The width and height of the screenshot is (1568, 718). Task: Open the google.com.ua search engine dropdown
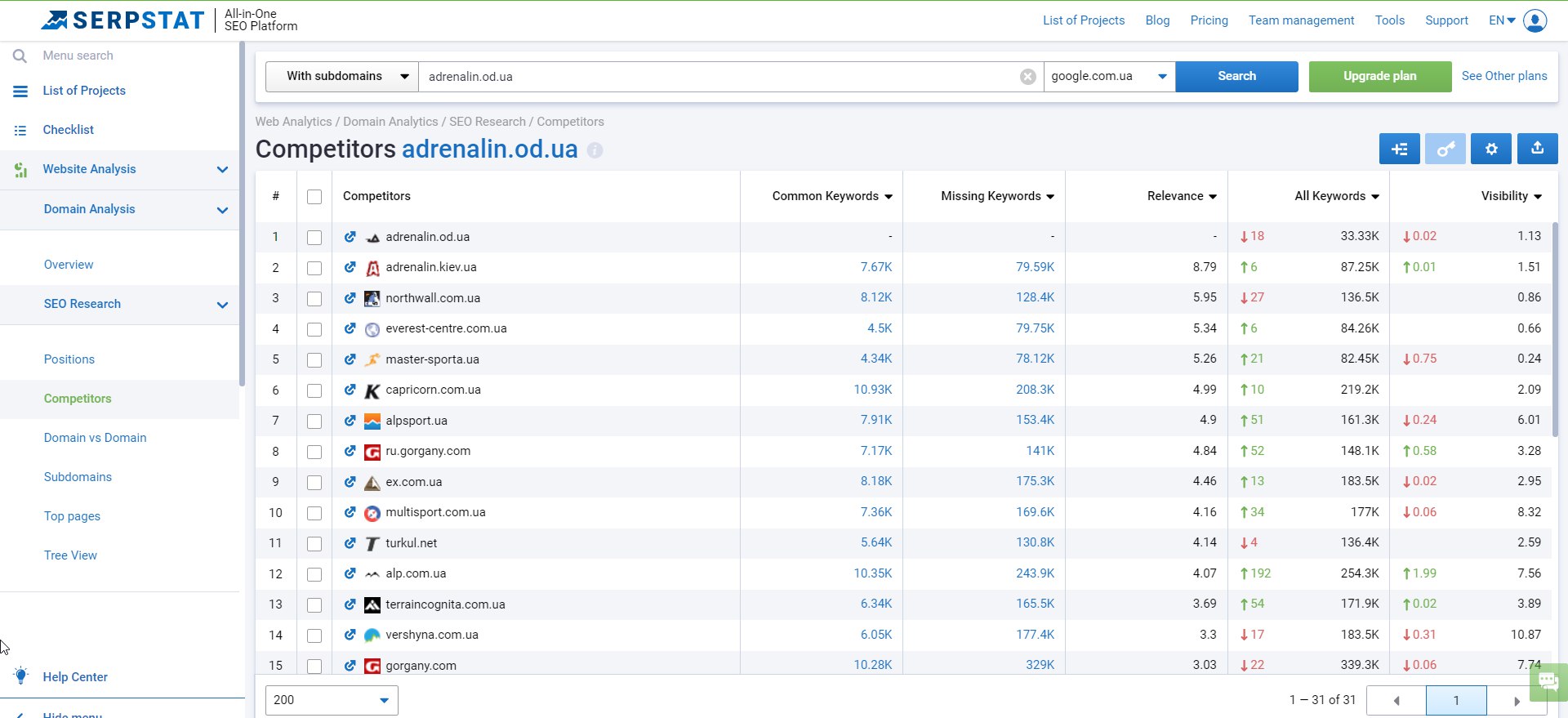[1109, 77]
